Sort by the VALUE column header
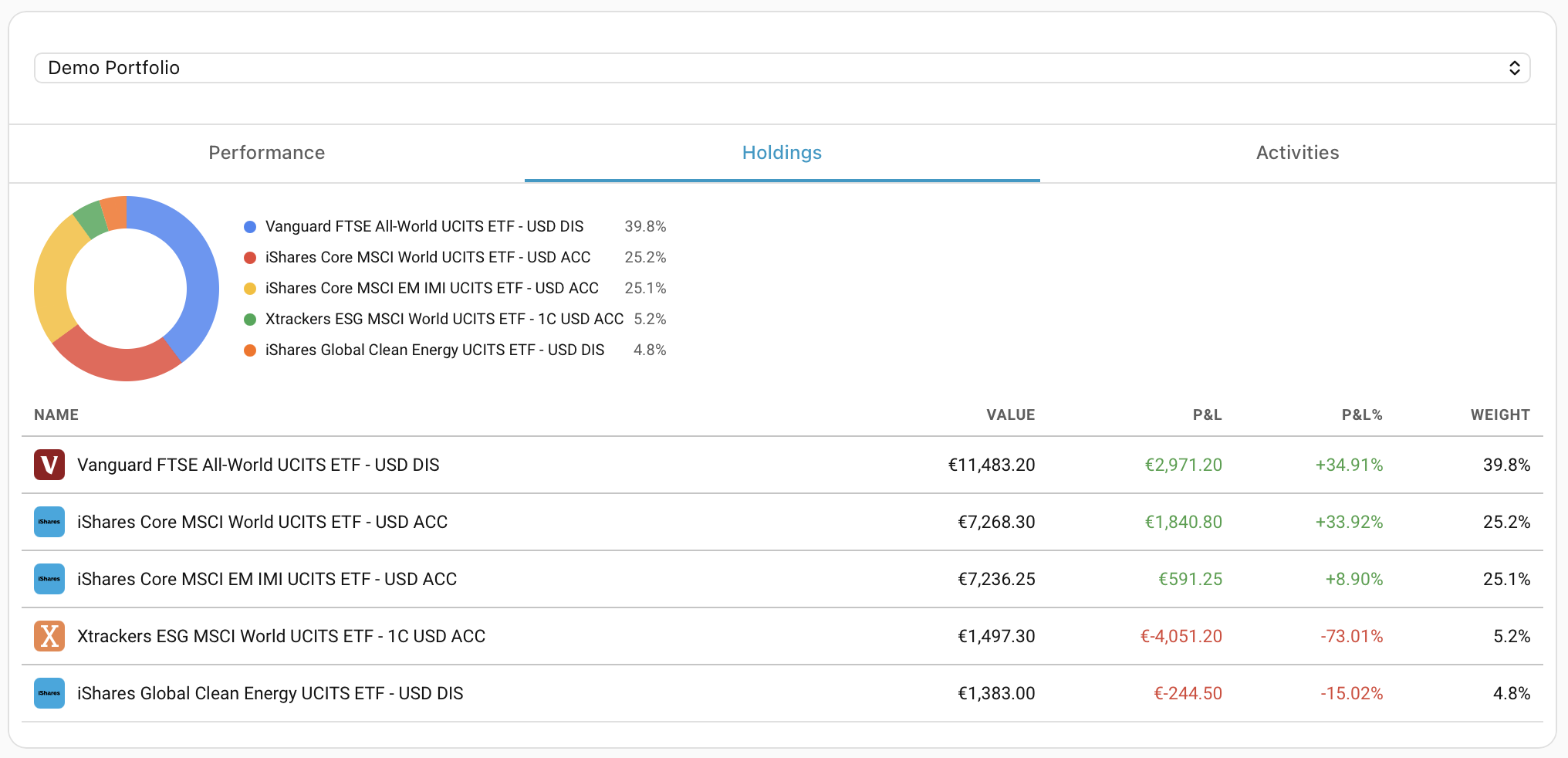This screenshot has width=1568, height=758. 1010,415
